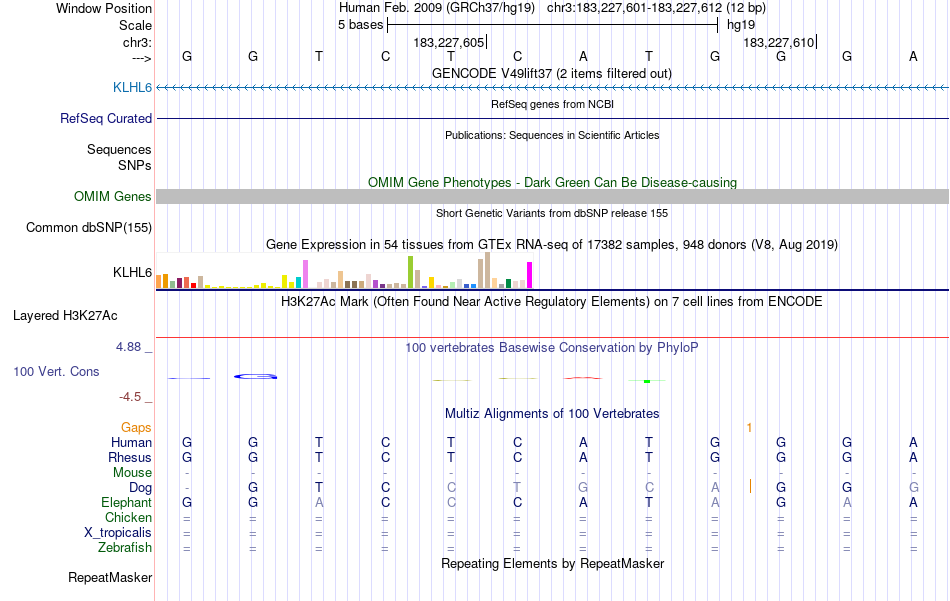Select the Elephant alignment row label
950x601 pixels.
pyautogui.click(x=127, y=502)
